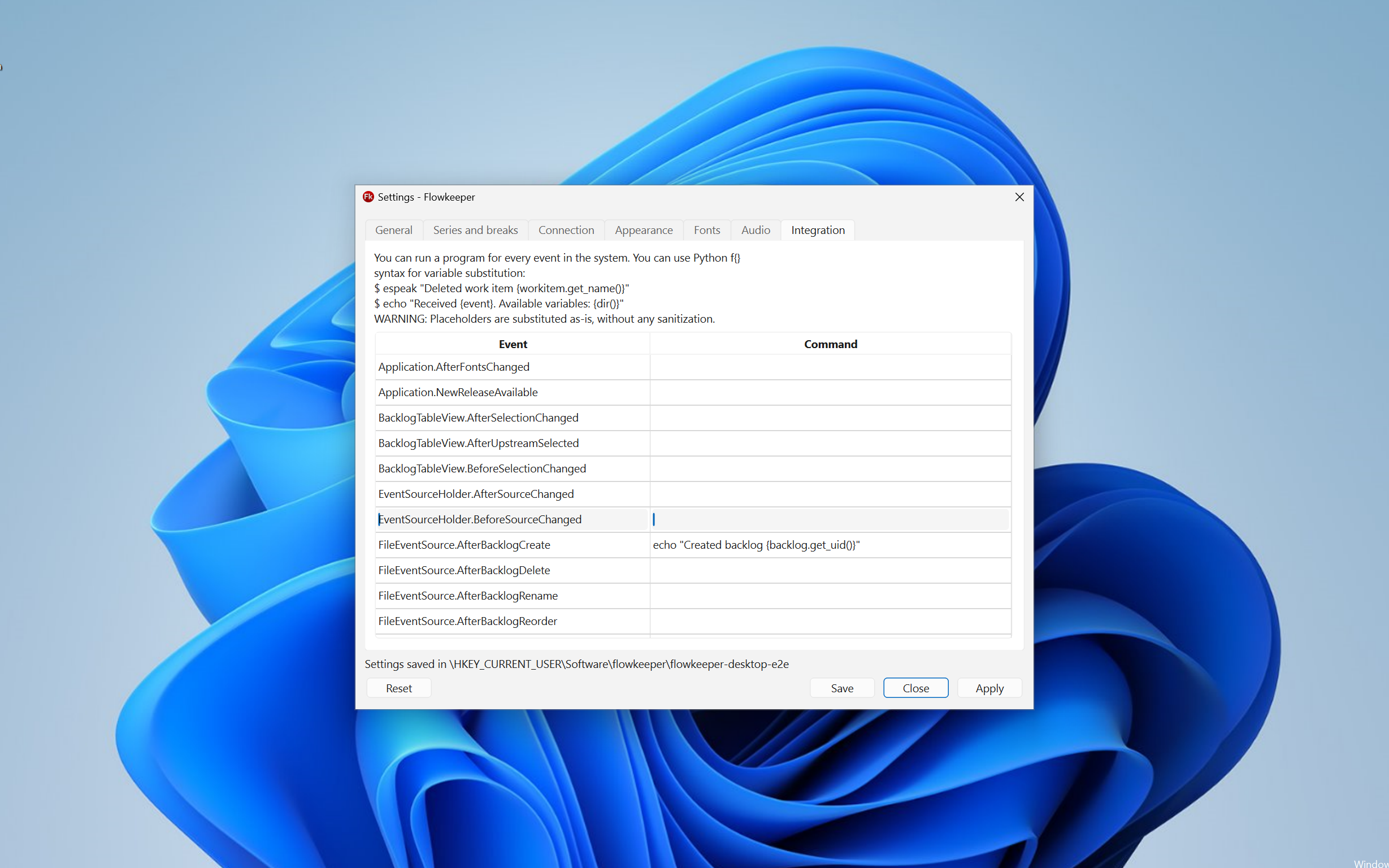Click the Event column header
The width and height of the screenshot is (1389, 868).
point(513,344)
